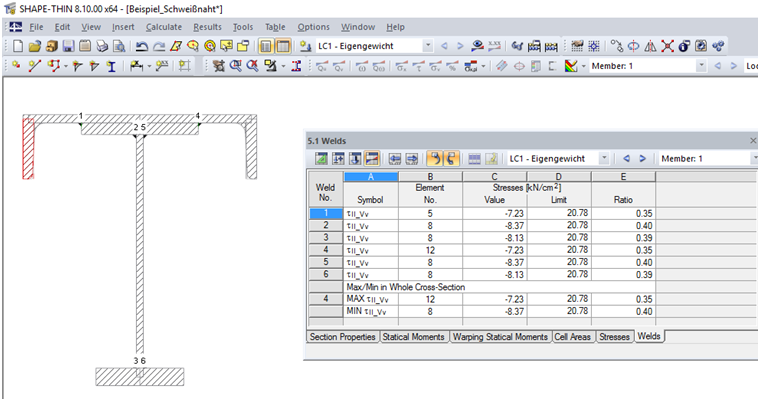Expand the dimension tool dropdown arrow

(x=149, y=66)
